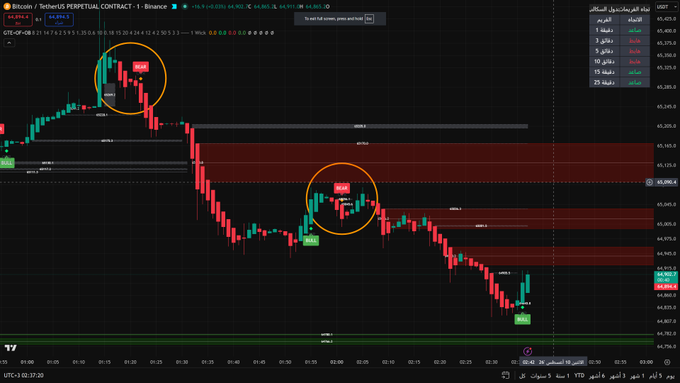
Task: Click the 65,425.0 price axis label
Action: tap(667, 19)
